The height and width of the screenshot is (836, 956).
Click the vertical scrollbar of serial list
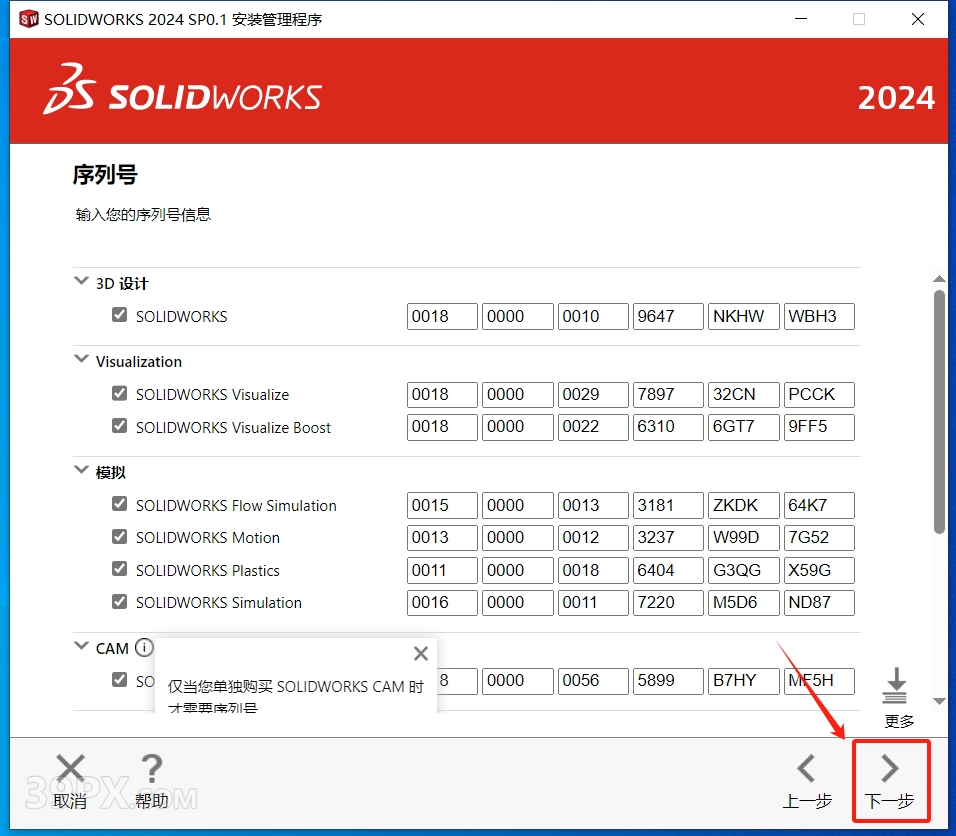[939, 410]
